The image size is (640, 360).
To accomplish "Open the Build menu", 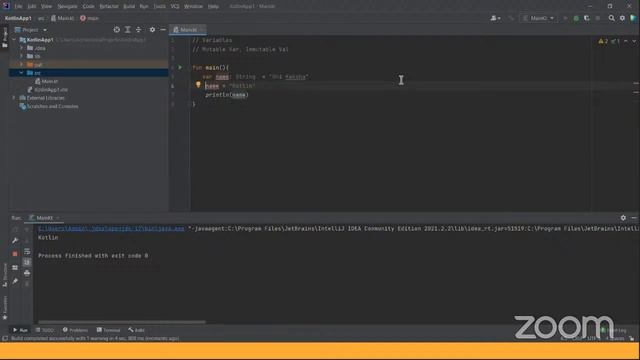I will point(129,6).
